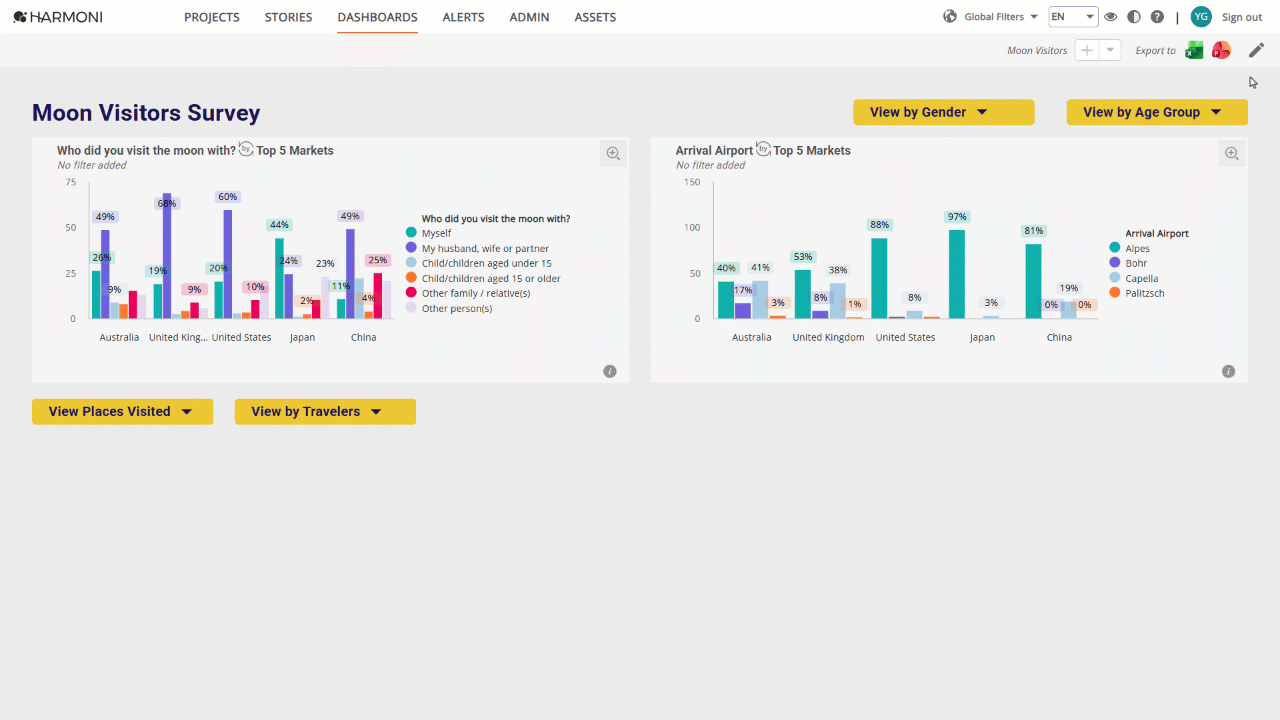Switch to the Alerts tab
Image resolution: width=1280 pixels, height=720 pixels.
463,17
